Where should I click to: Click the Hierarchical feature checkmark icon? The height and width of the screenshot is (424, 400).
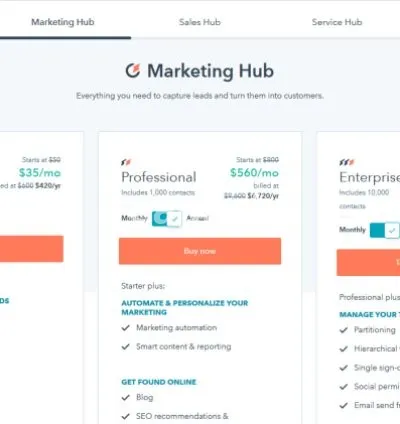point(344,349)
